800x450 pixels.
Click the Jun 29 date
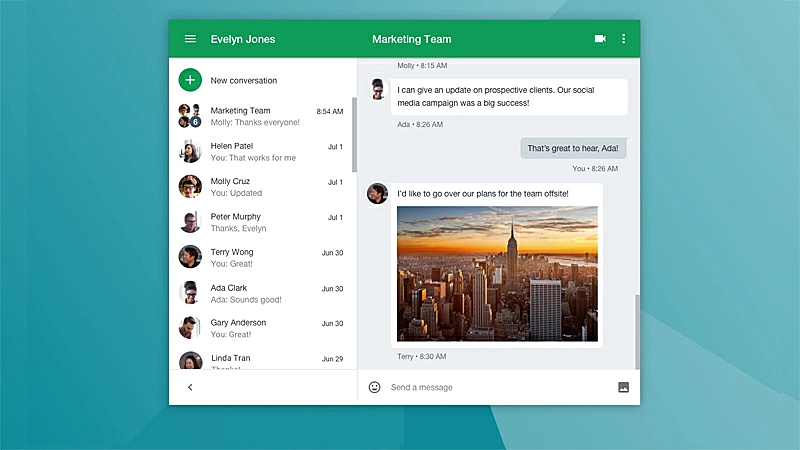[x=332, y=359]
